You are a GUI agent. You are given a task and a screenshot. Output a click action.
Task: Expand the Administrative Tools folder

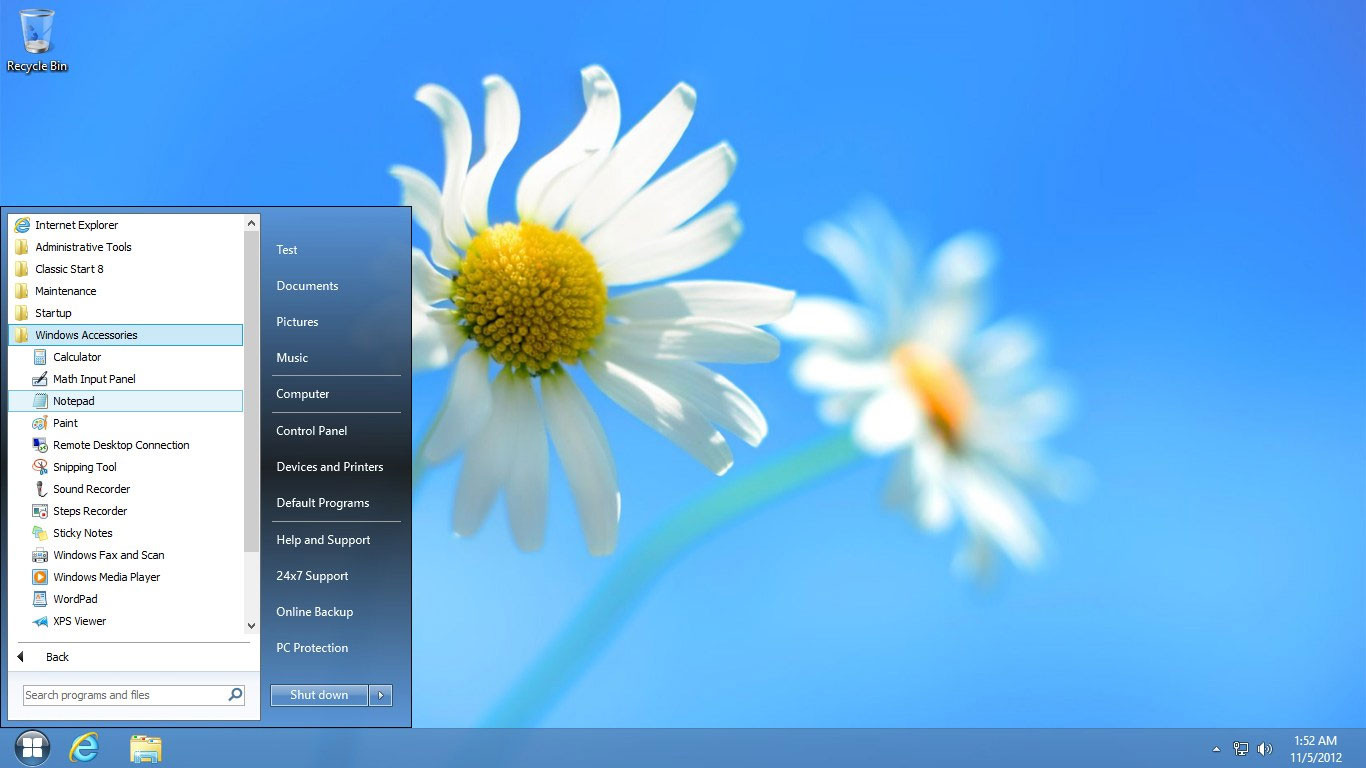tap(126, 247)
